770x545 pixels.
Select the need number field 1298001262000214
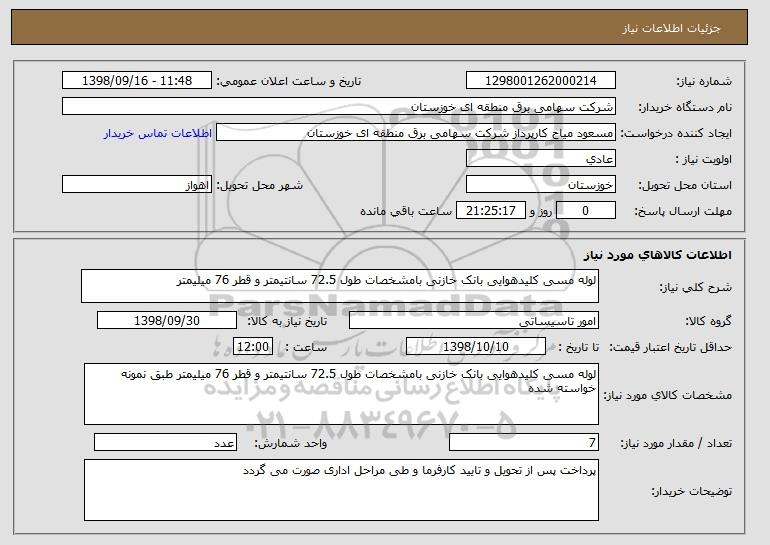coord(541,81)
